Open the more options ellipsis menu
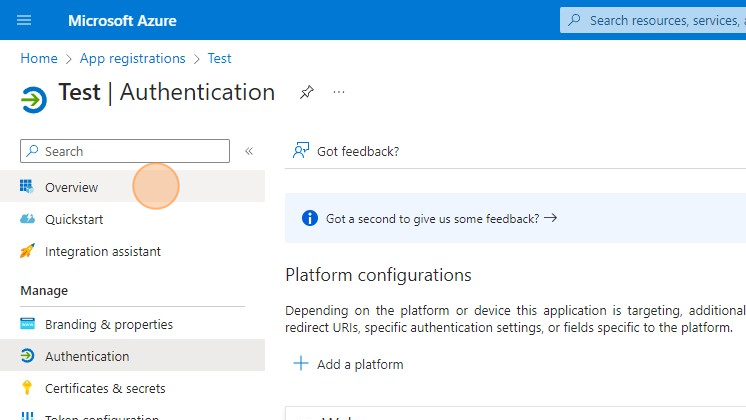This screenshot has height=420, width=746. (339, 92)
